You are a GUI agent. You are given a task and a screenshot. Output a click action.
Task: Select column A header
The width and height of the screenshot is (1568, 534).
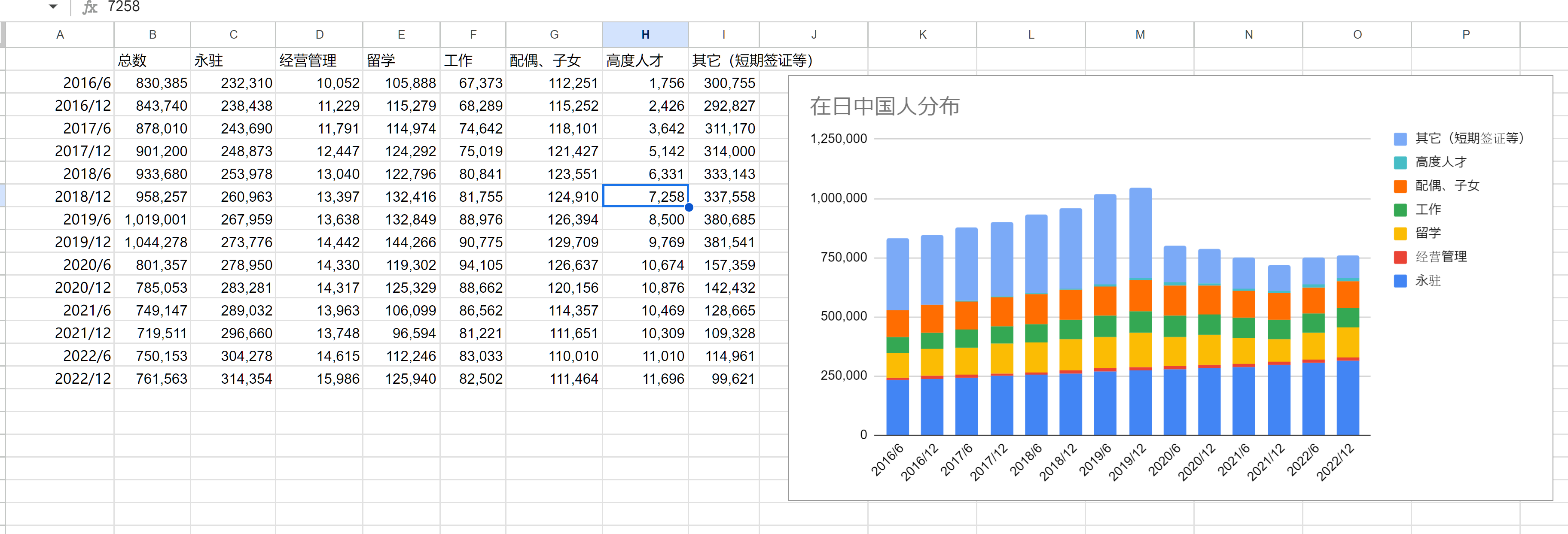coord(60,35)
